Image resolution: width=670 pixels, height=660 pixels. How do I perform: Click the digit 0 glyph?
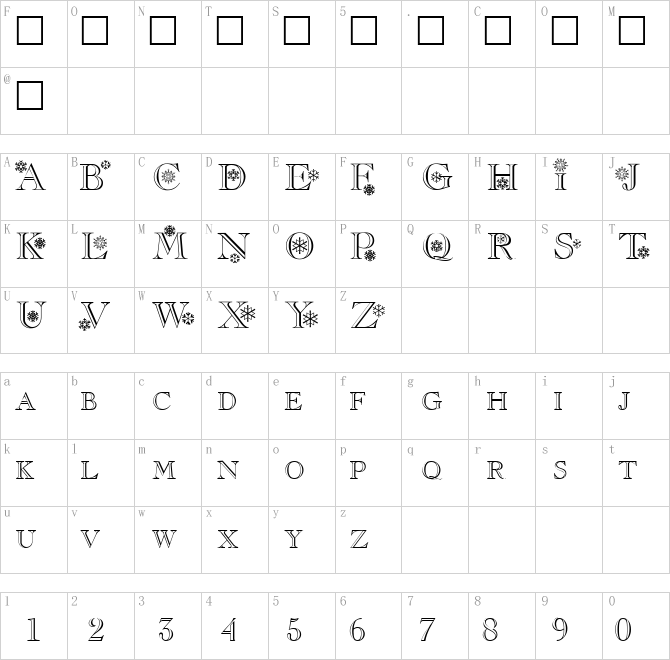pyautogui.click(x=624, y=629)
